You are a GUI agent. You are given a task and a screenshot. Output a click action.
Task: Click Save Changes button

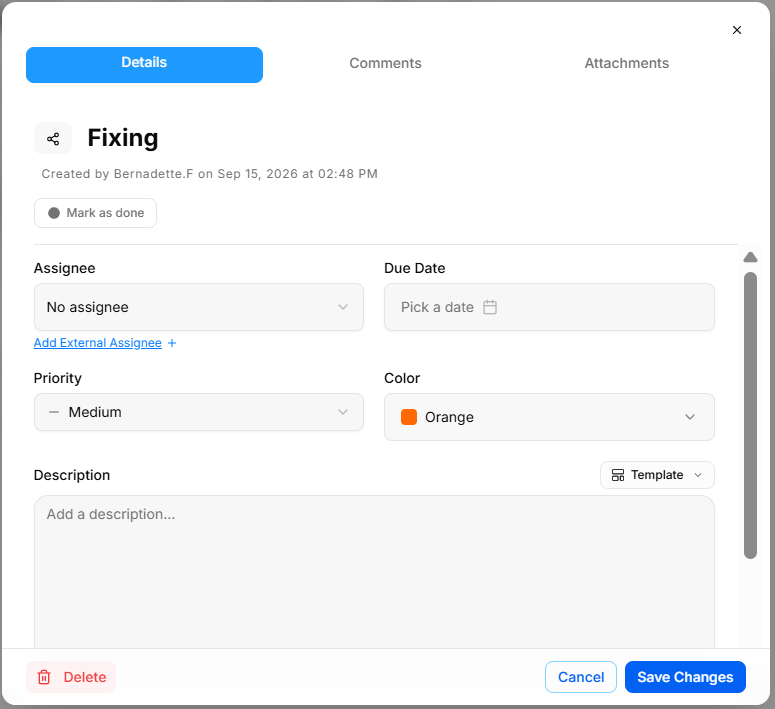coord(685,677)
